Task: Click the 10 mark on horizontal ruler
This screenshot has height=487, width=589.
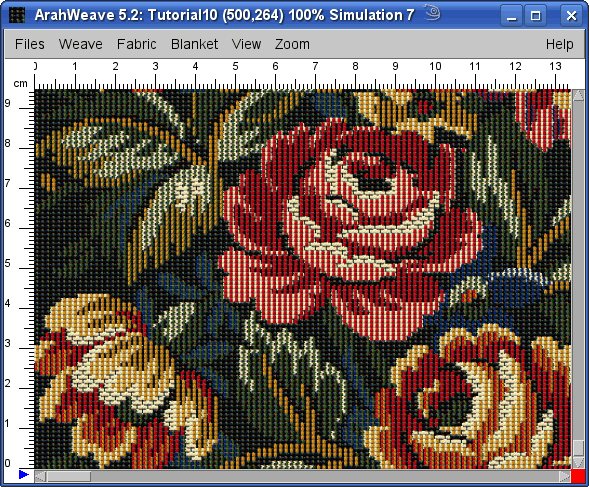Action: point(435,67)
